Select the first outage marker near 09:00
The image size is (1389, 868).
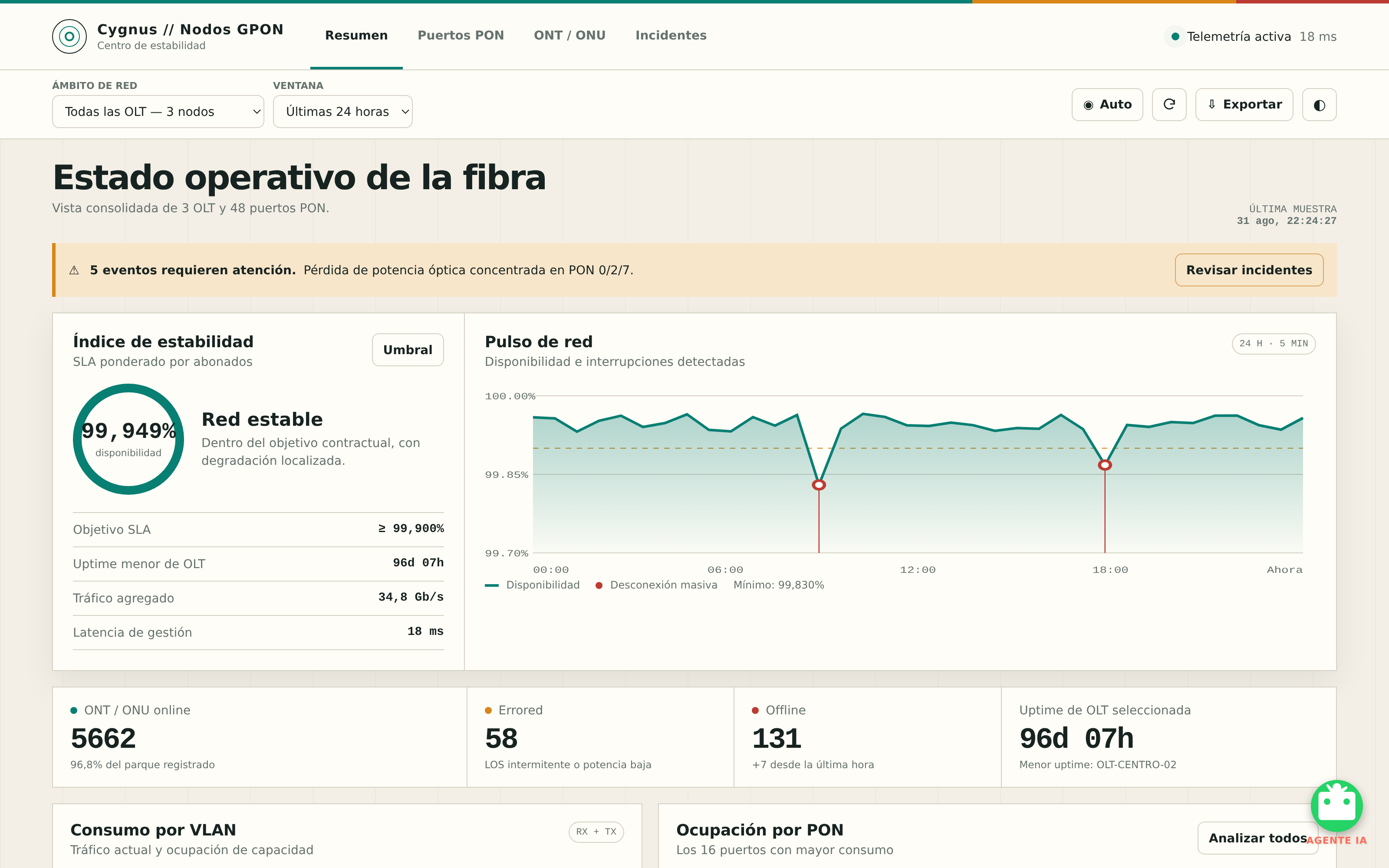pos(819,485)
